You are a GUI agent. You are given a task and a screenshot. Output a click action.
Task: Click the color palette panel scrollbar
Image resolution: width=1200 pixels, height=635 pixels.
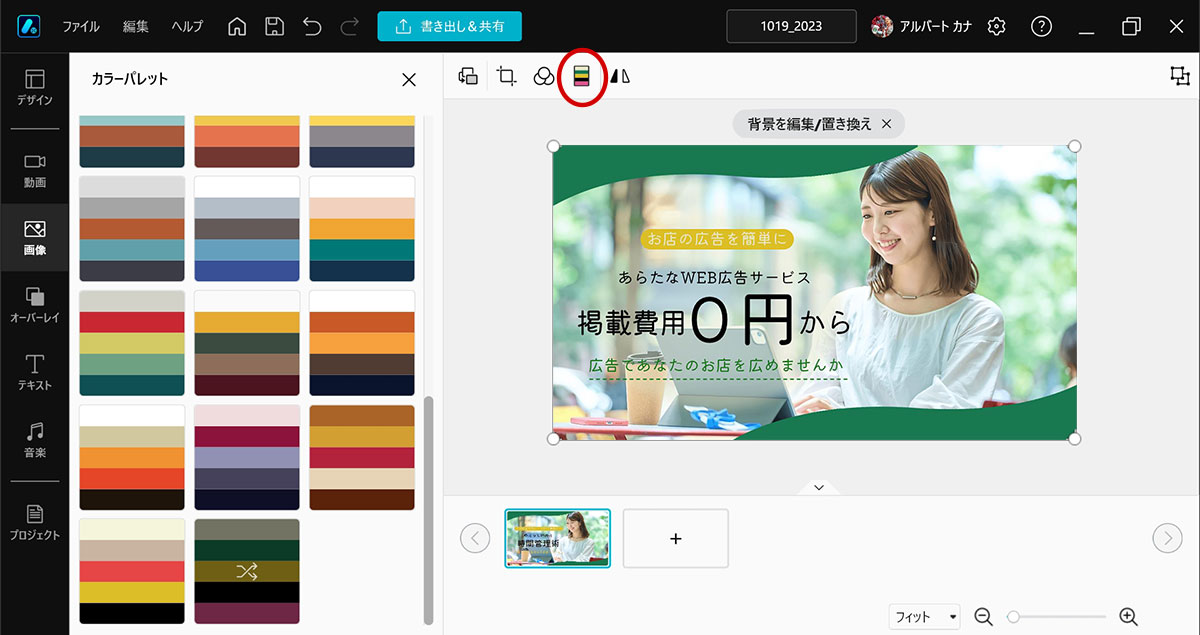(429, 510)
